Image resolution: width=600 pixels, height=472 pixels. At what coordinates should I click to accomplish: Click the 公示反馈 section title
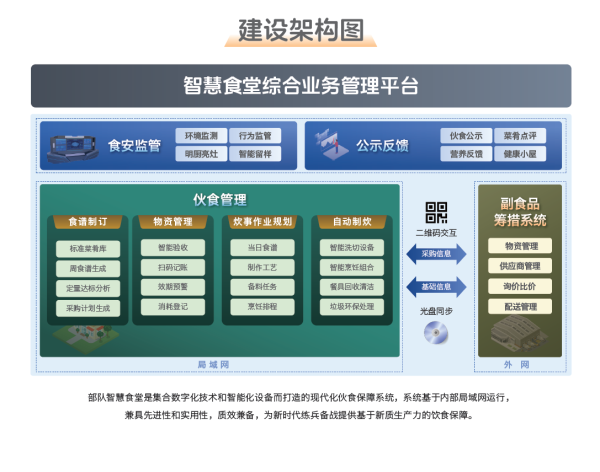[383, 145]
